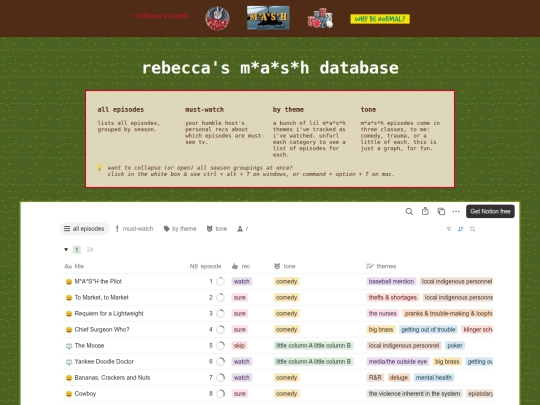
Task: Click the emoji icon beside Cowboy
Action: (69, 394)
